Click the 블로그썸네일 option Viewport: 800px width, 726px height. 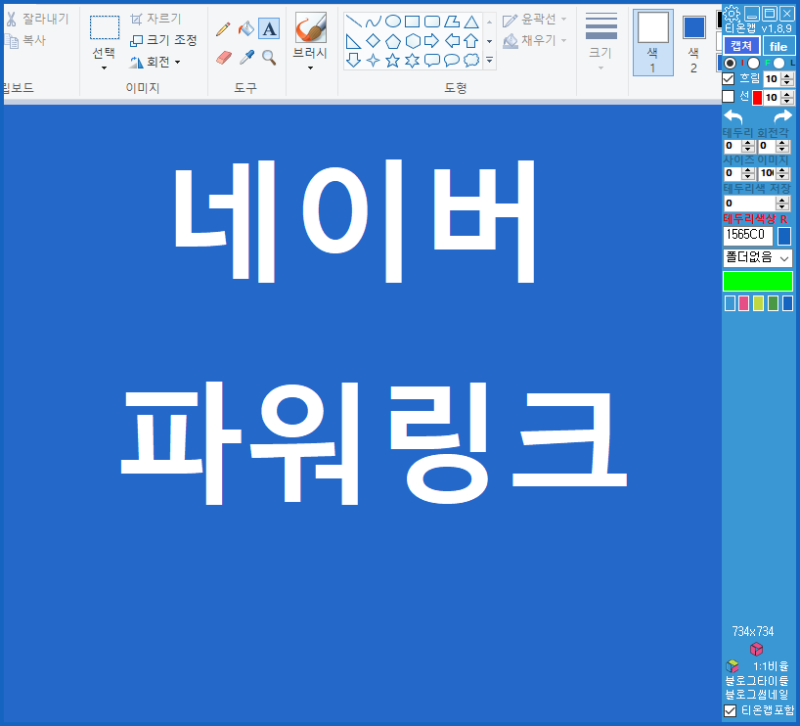(757, 694)
